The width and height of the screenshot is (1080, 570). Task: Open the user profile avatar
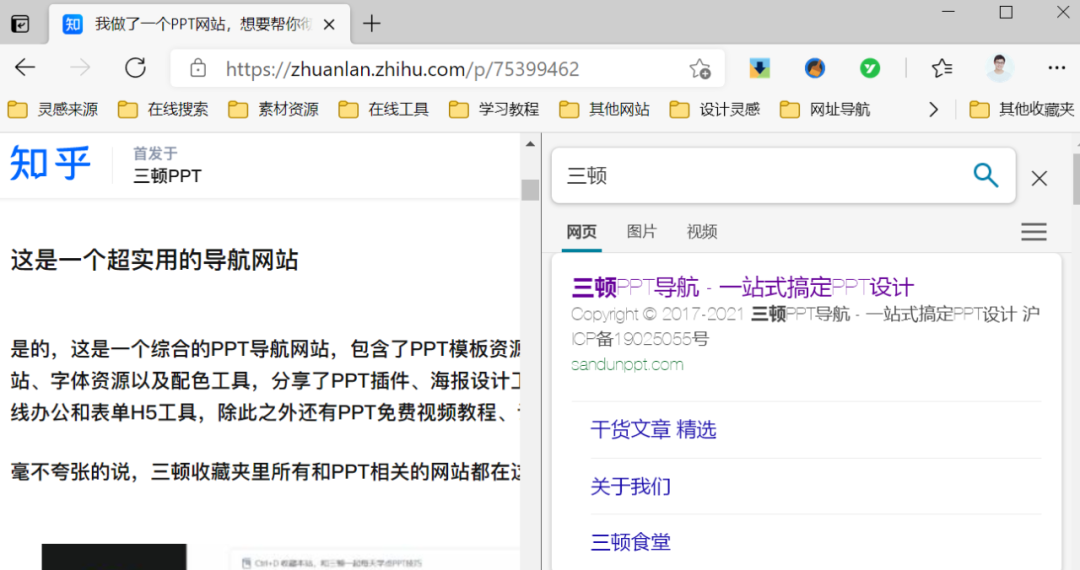tap(999, 67)
